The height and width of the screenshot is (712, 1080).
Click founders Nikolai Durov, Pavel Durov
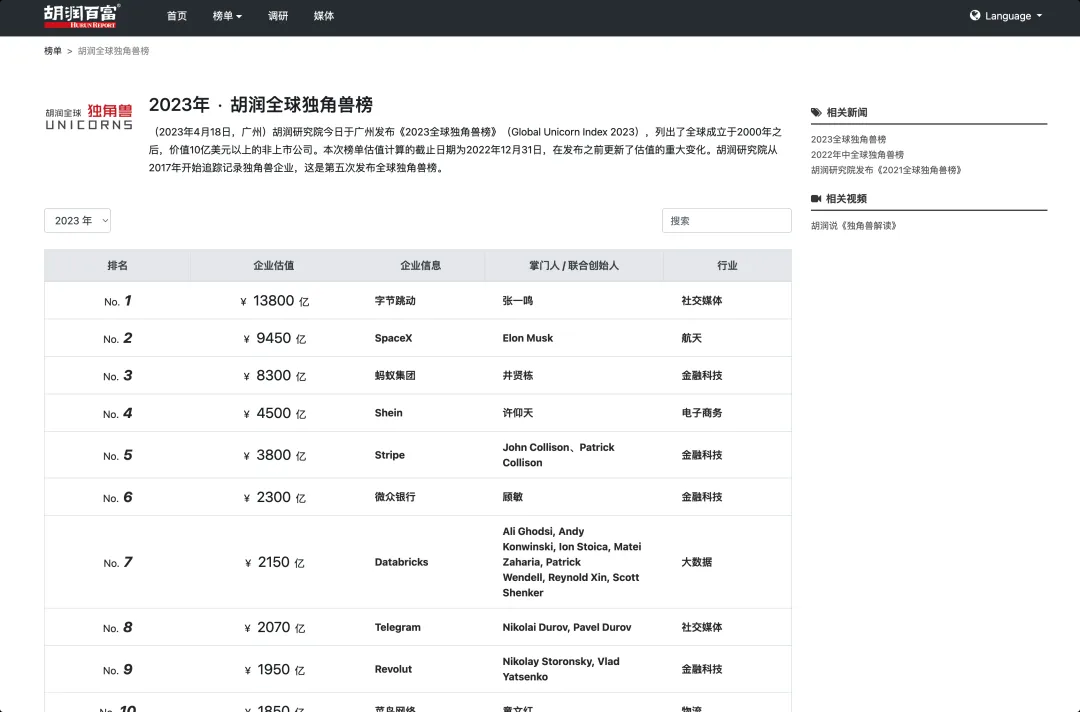click(x=567, y=627)
